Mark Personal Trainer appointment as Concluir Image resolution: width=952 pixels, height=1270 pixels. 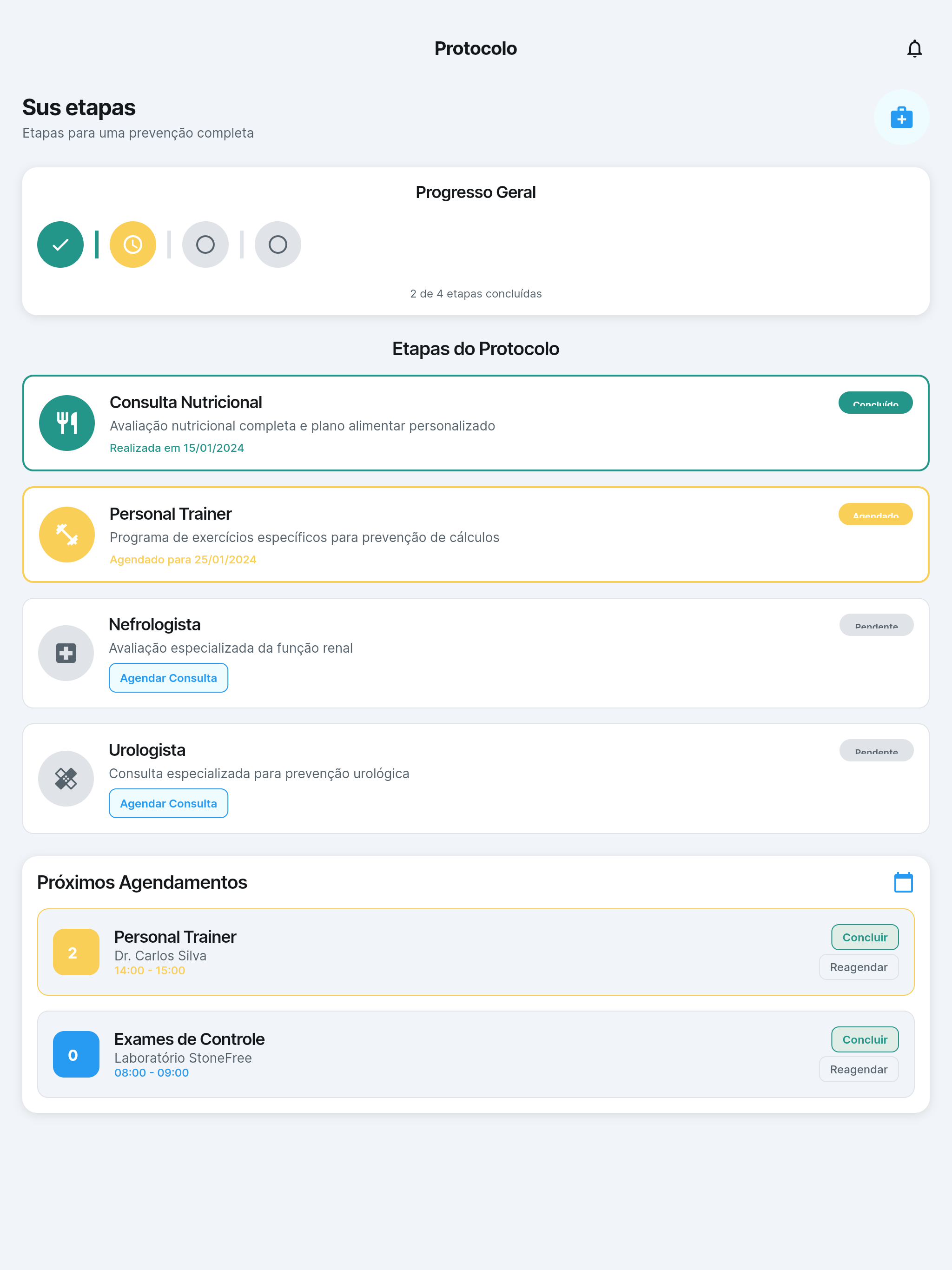tap(865, 937)
